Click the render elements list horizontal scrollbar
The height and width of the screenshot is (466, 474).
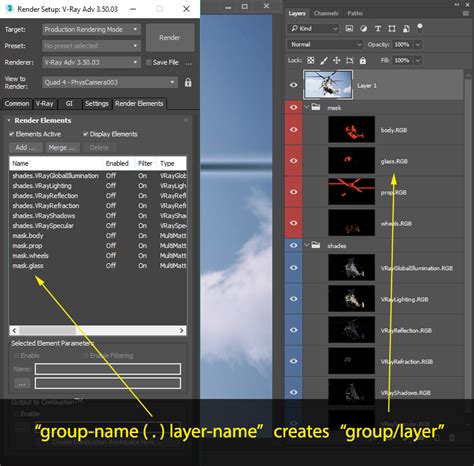98,330
